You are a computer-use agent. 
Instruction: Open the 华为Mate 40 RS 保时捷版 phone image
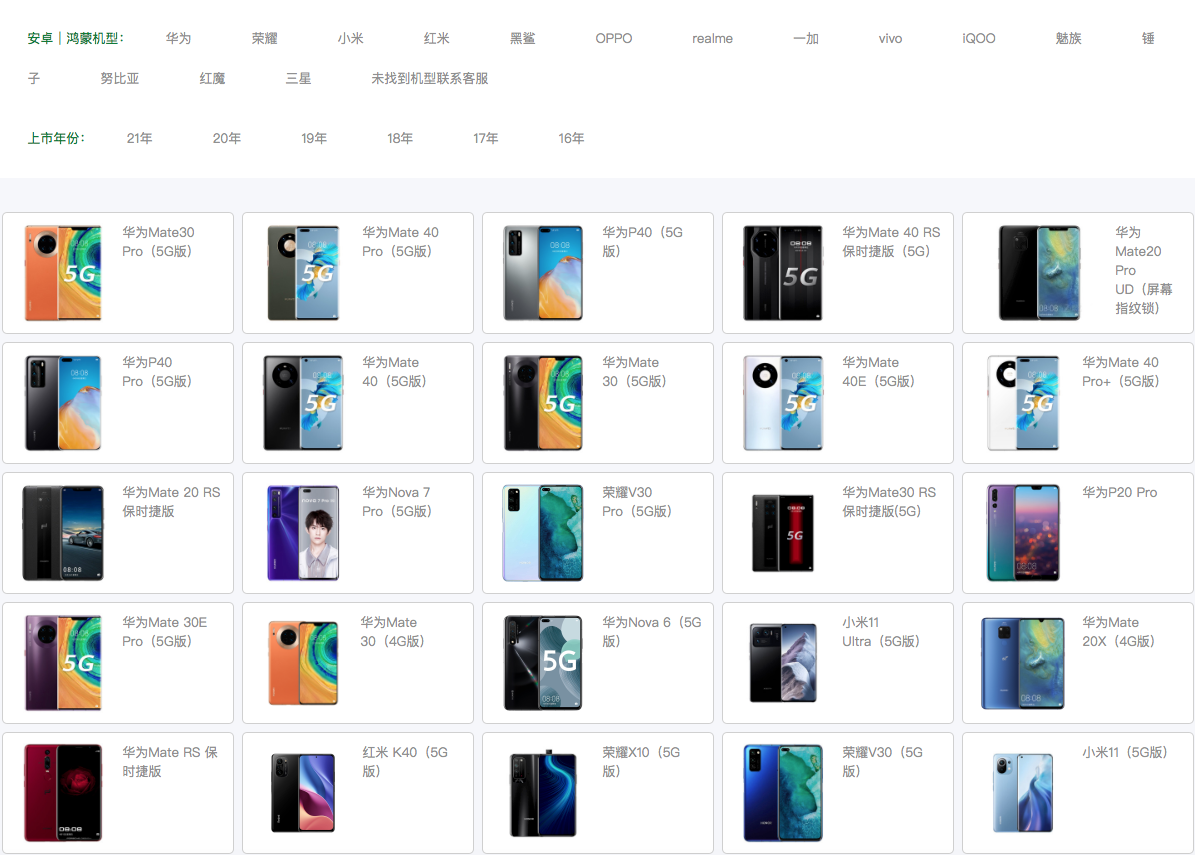click(783, 273)
